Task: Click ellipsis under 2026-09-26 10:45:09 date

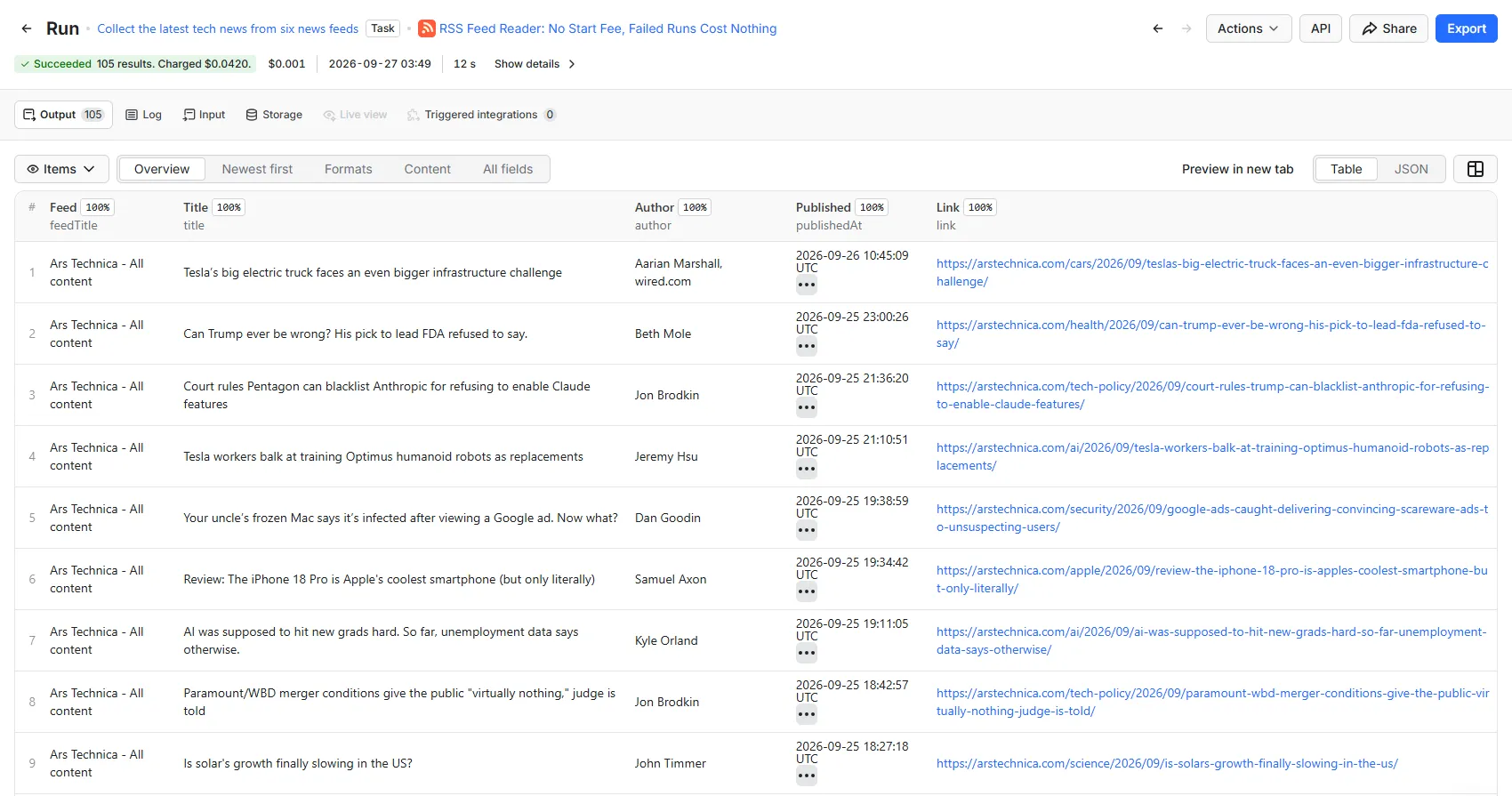Action: click(x=807, y=285)
